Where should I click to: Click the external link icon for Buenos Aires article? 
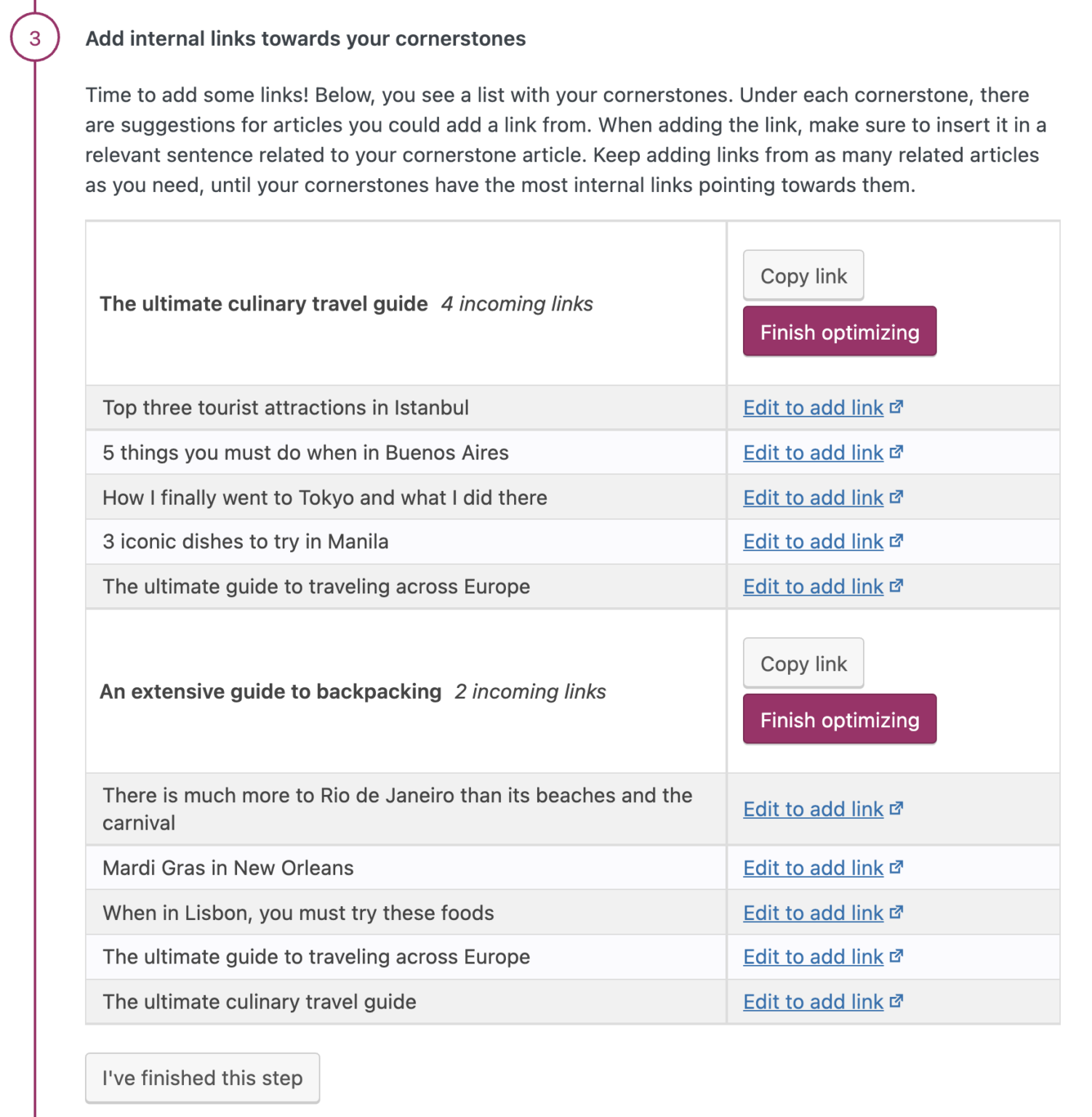click(897, 452)
